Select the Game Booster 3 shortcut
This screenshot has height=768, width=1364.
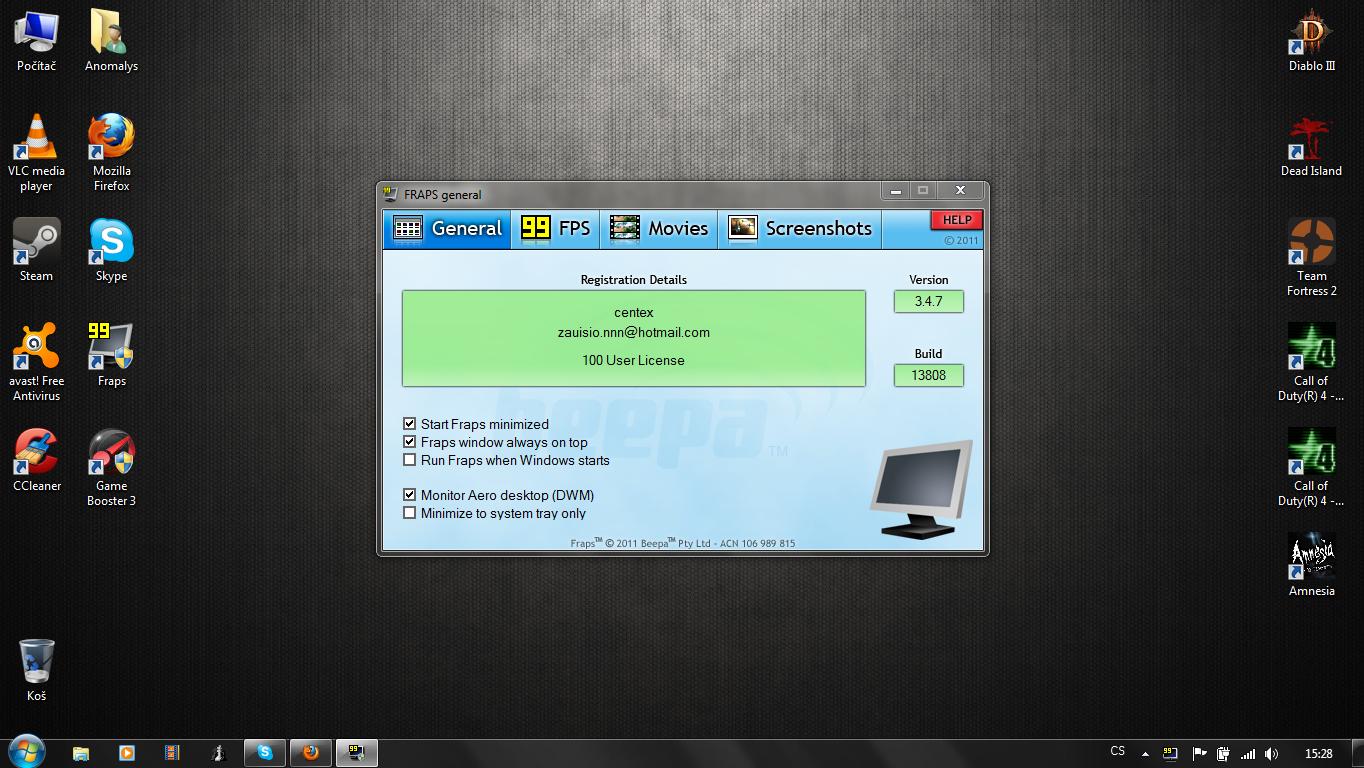[x=111, y=467]
